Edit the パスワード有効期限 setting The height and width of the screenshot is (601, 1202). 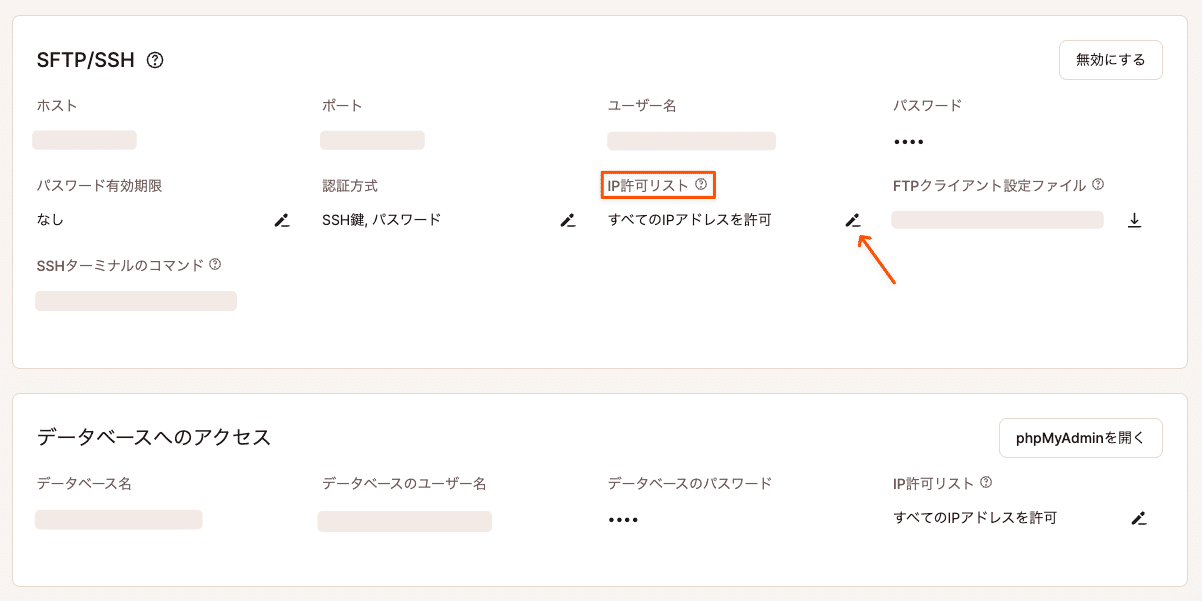click(x=281, y=220)
